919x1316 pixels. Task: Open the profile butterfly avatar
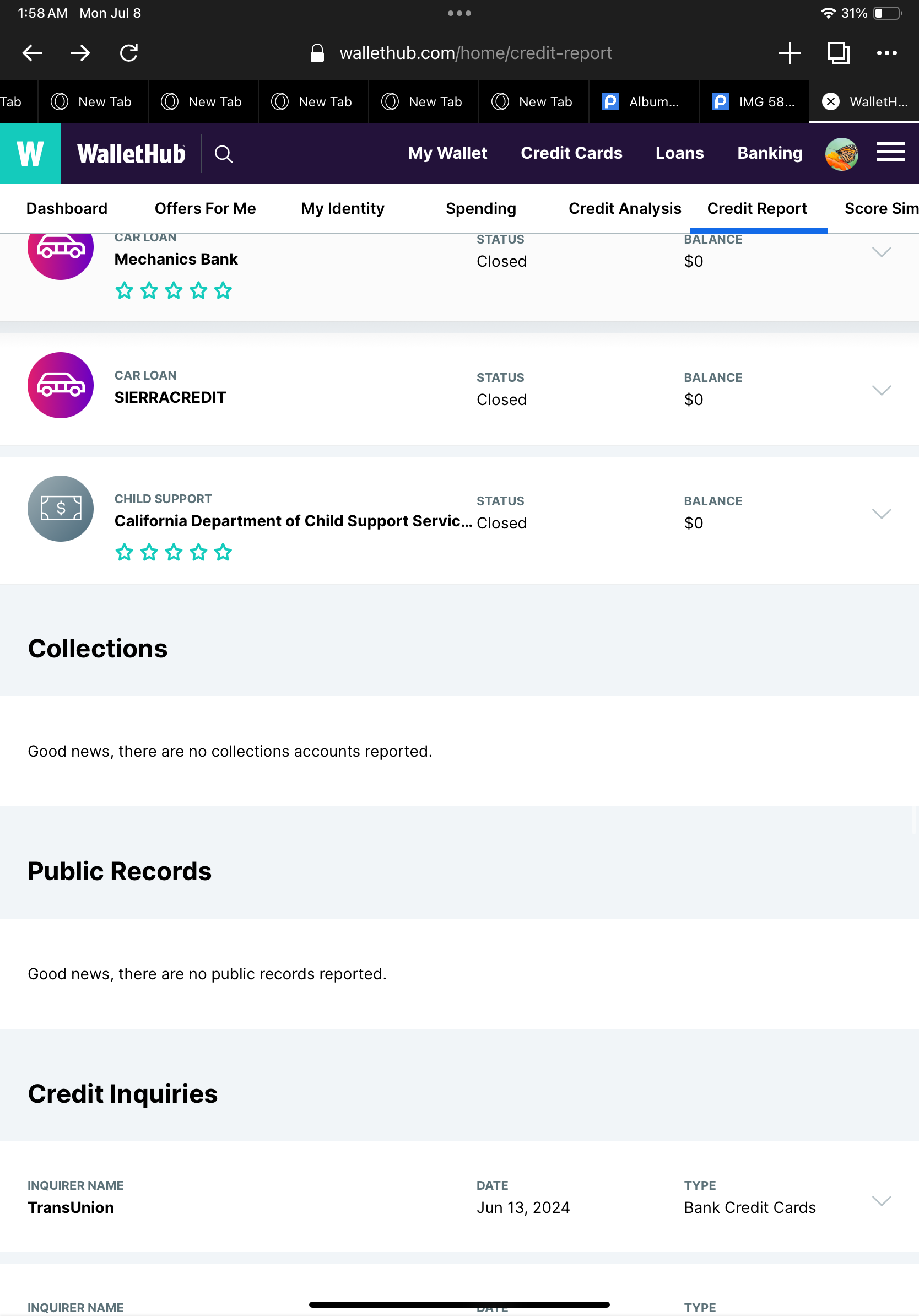(841, 154)
